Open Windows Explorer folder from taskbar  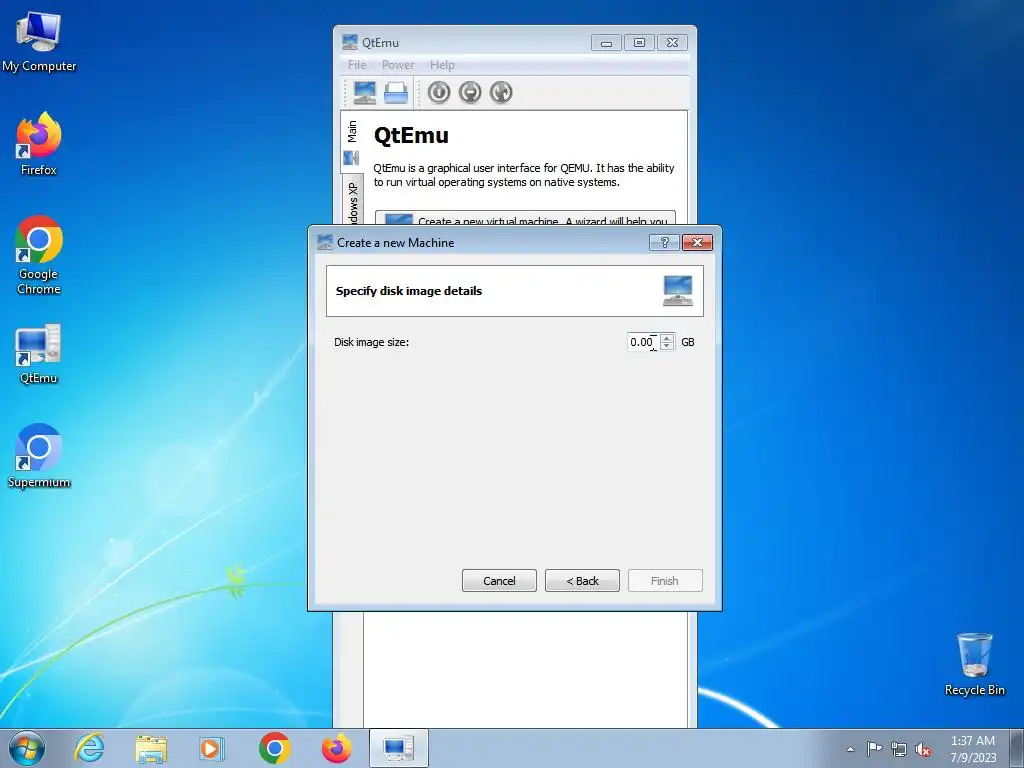coord(151,748)
